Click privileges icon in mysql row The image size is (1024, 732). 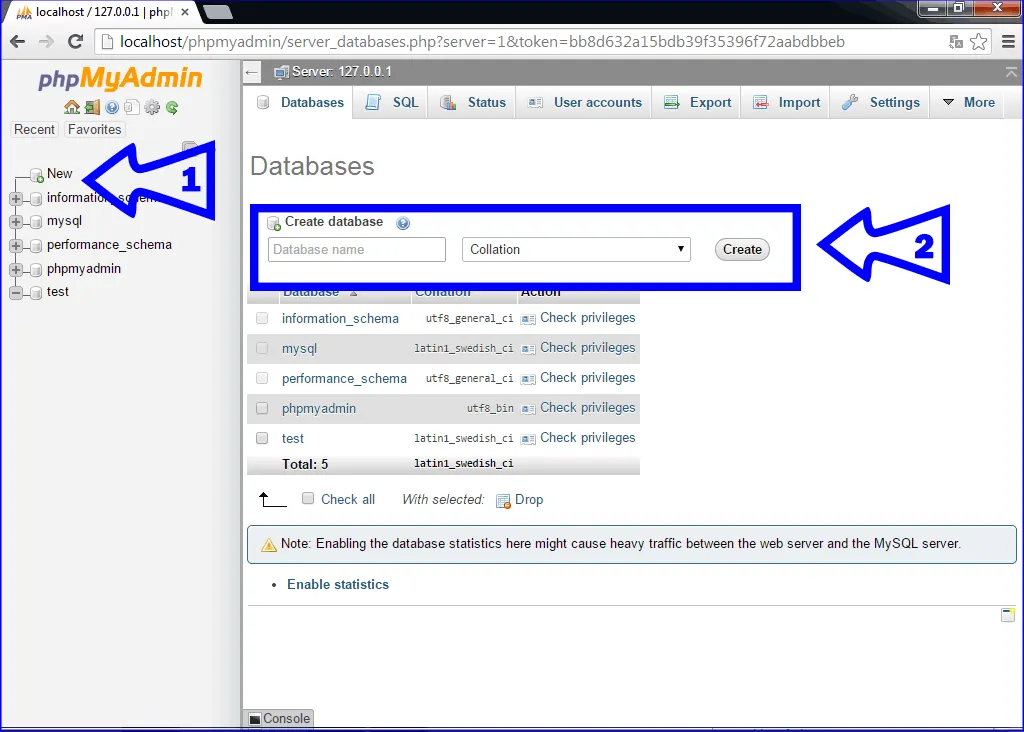[x=528, y=349]
